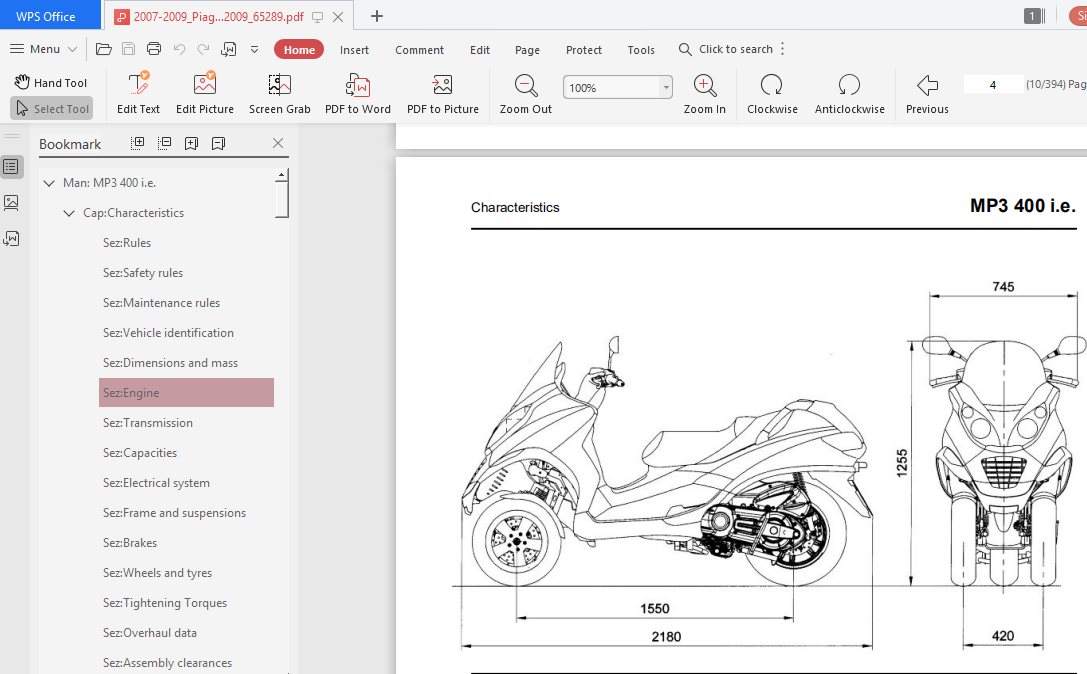Image resolution: width=1087 pixels, height=674 pixels.
Task: Switch to the Insert ribbon tab
Action: (x=354, y=50)
